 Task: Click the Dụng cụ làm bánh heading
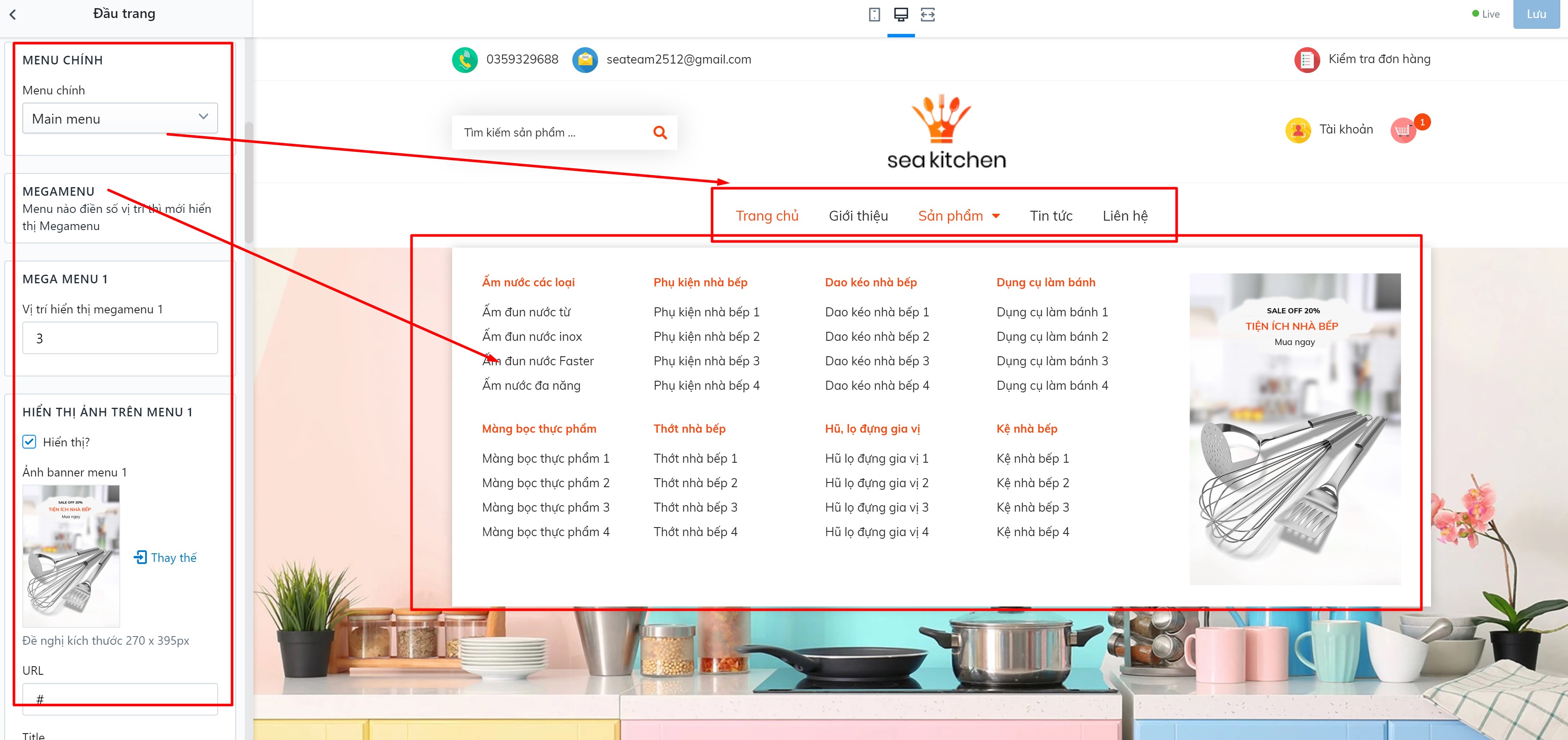[x=1046, y=282]
